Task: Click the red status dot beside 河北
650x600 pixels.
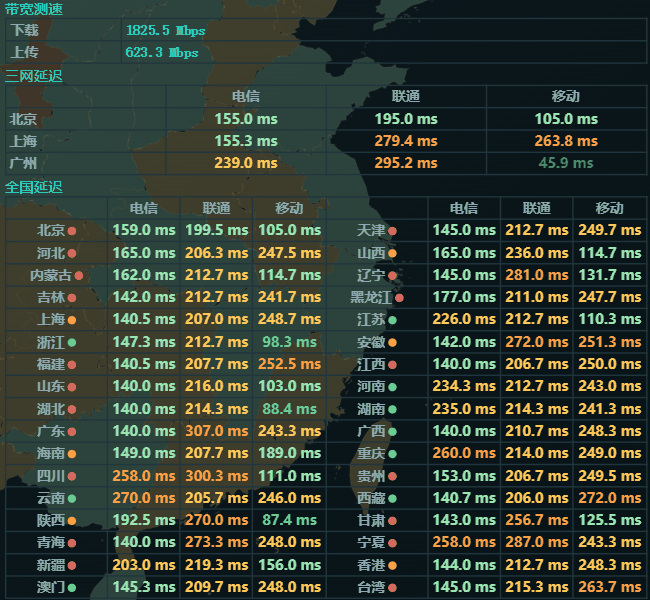Action: pos(72,253)
